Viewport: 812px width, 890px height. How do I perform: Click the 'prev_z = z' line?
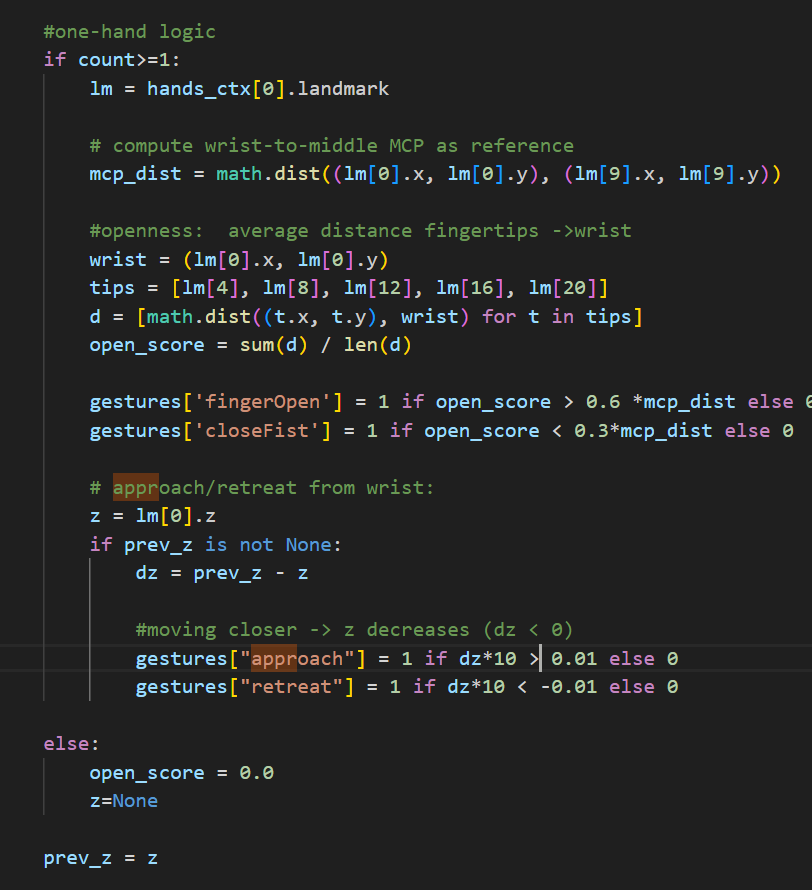click(x=100, y=858)
